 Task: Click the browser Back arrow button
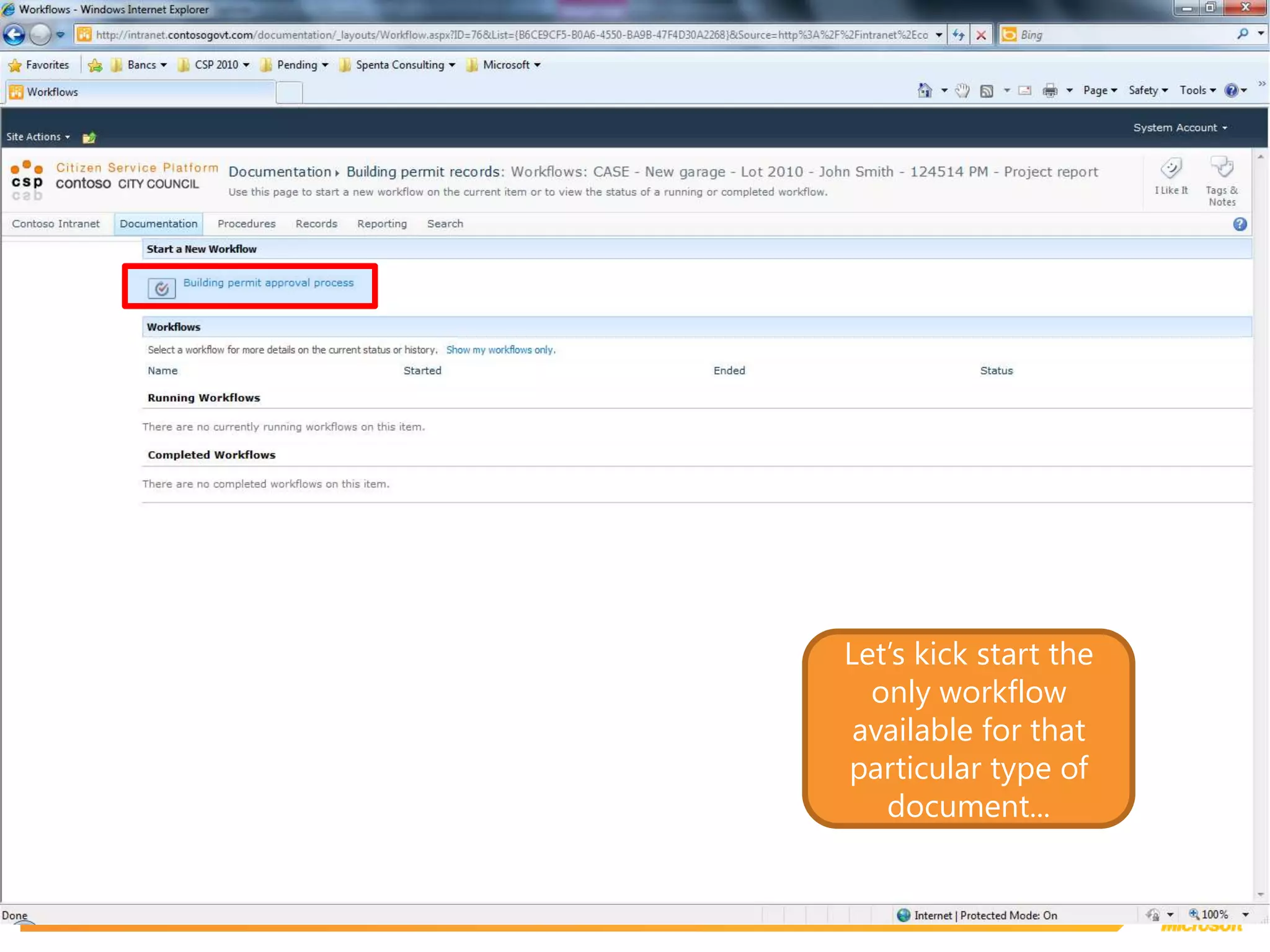tap(14, 35)
